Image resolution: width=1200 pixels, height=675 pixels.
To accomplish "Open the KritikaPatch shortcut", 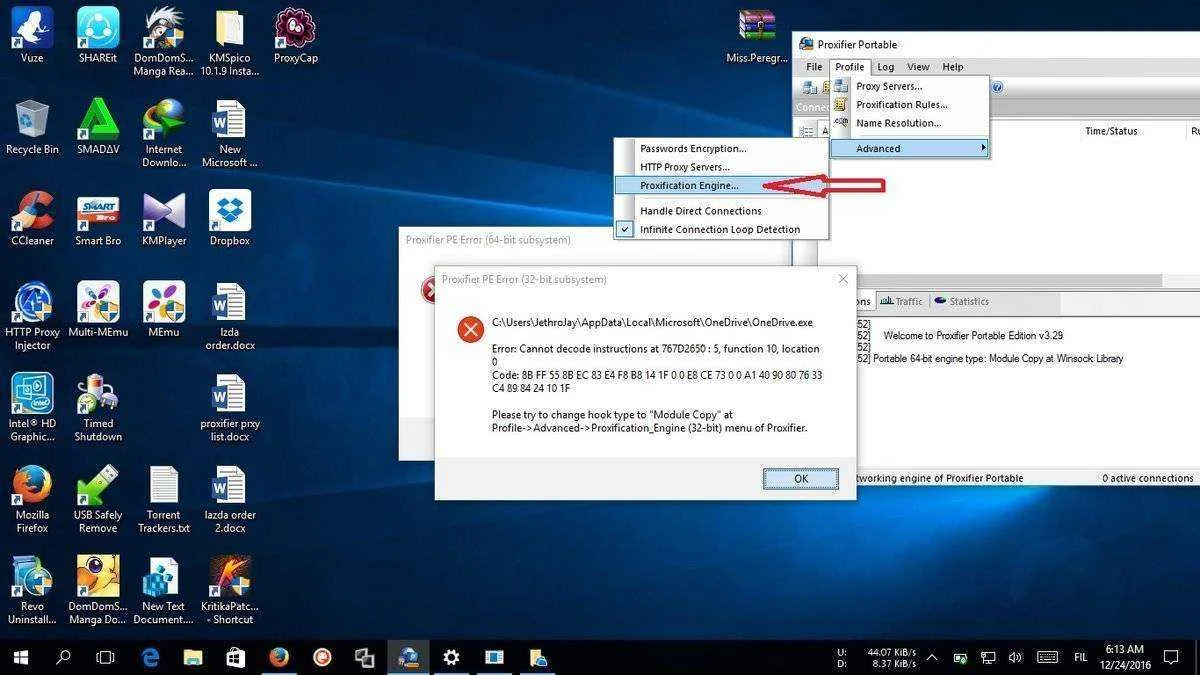I will [x=230, y=590].
